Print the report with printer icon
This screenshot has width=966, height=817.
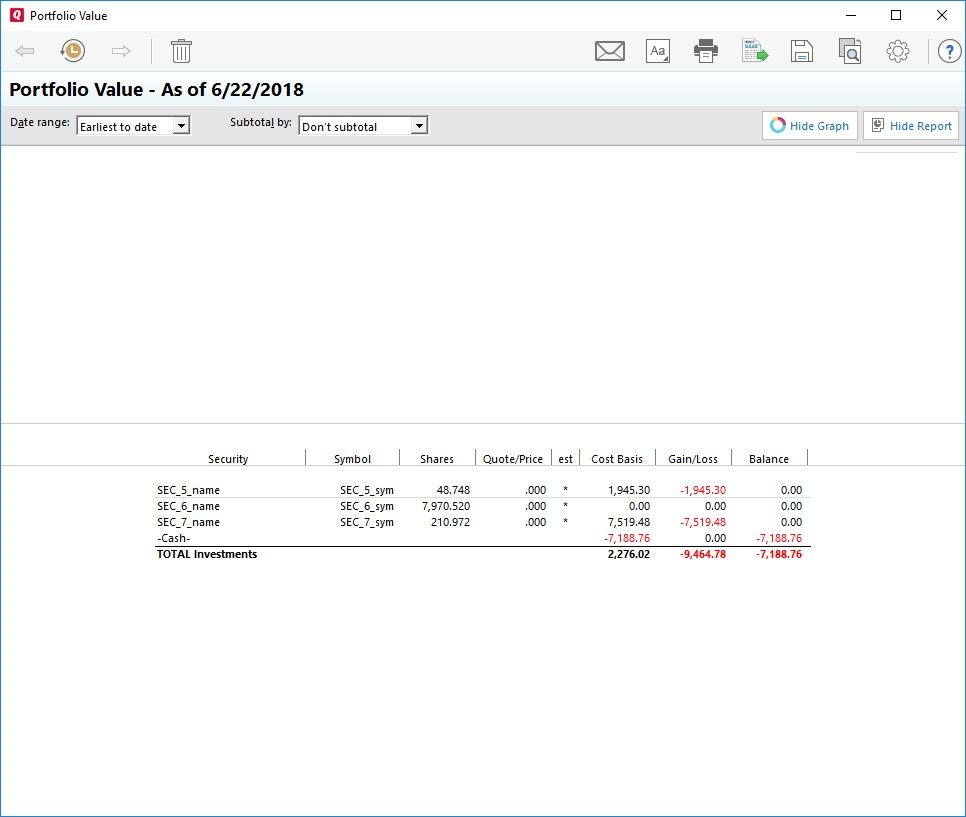pyautogui.click(x=706, y=51)
